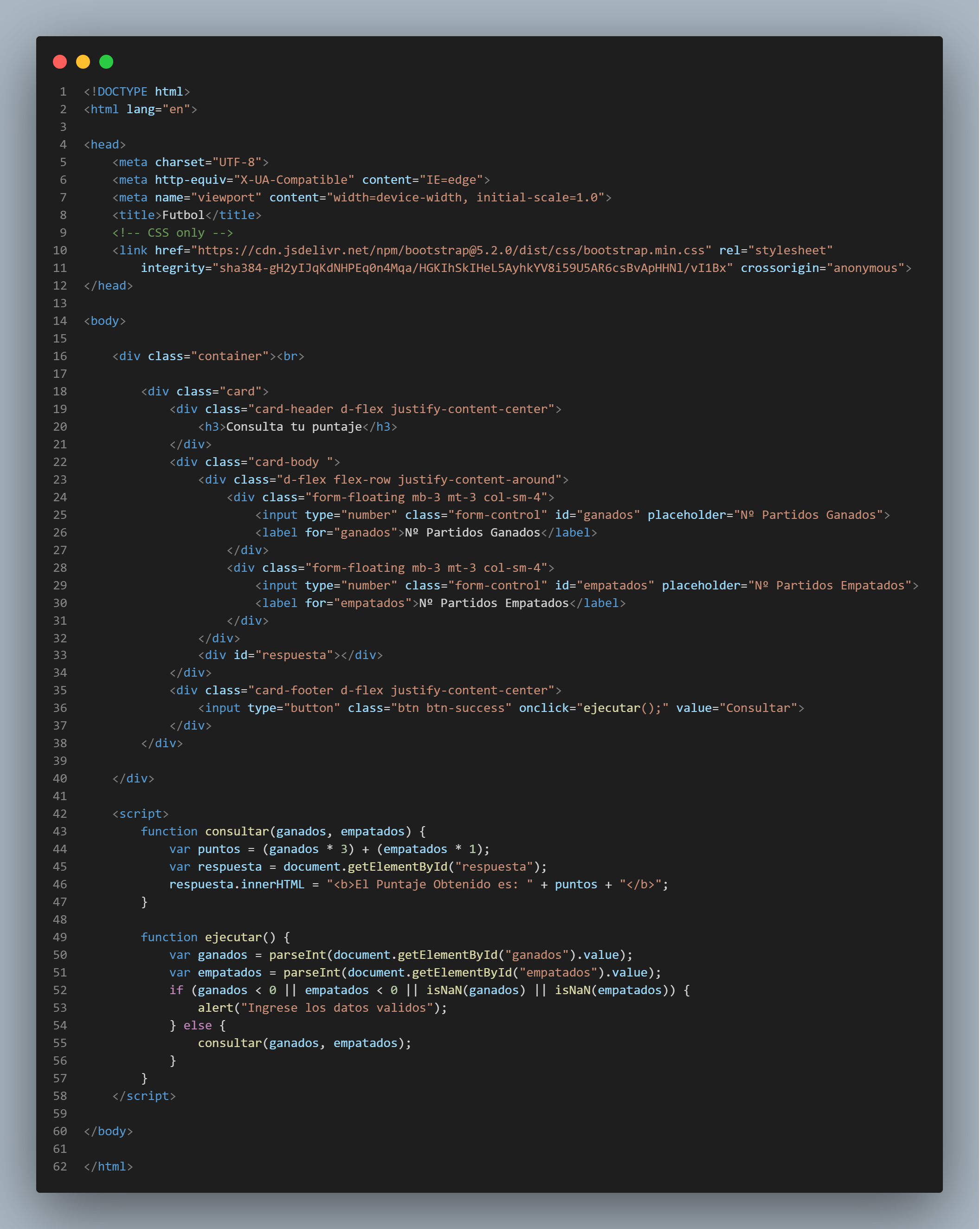Click the "var empatados = parseInt" line
Screen dimensions: 980x1229
(415, 974)
